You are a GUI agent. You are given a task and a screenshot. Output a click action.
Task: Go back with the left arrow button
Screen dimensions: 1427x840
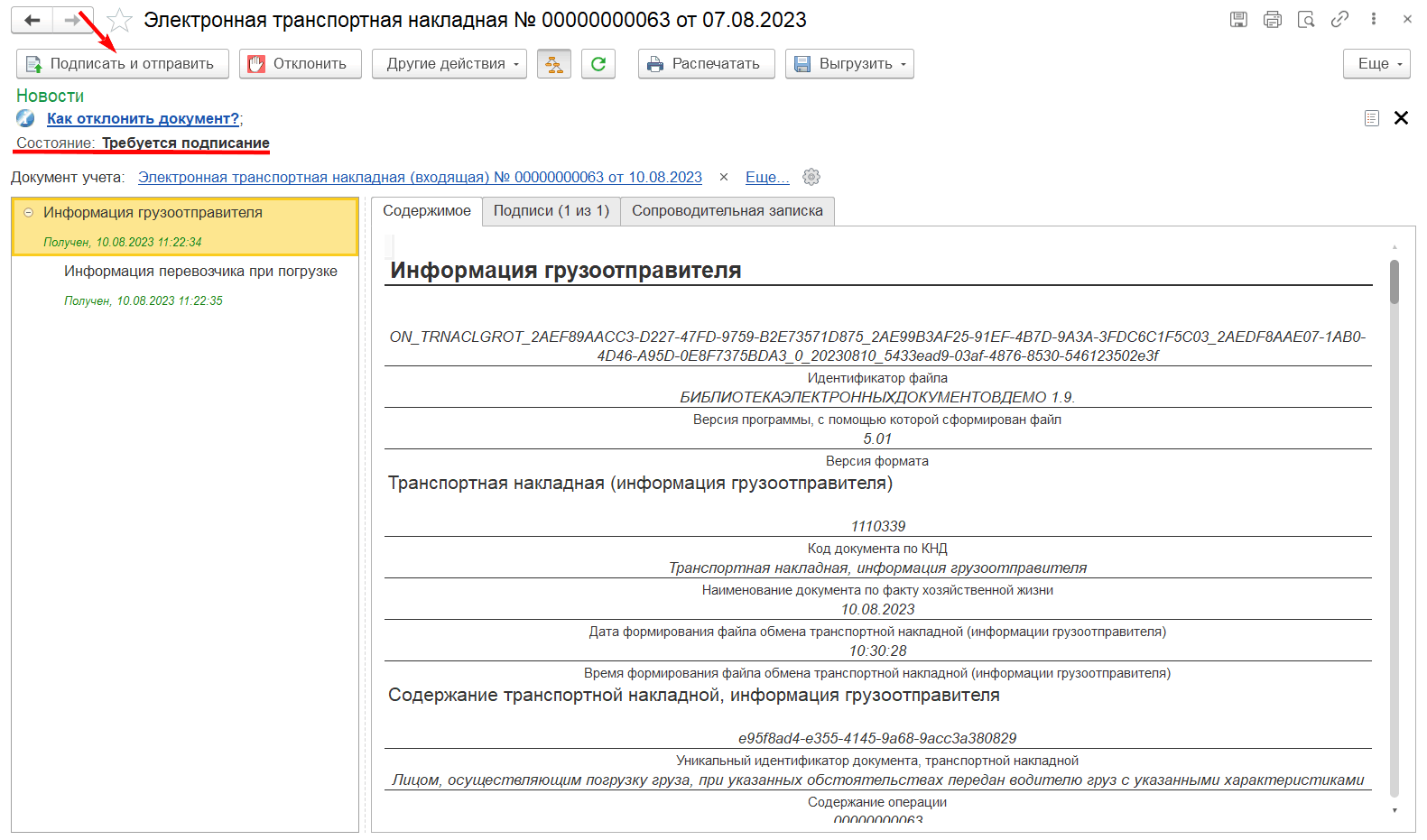click(32, 20)
